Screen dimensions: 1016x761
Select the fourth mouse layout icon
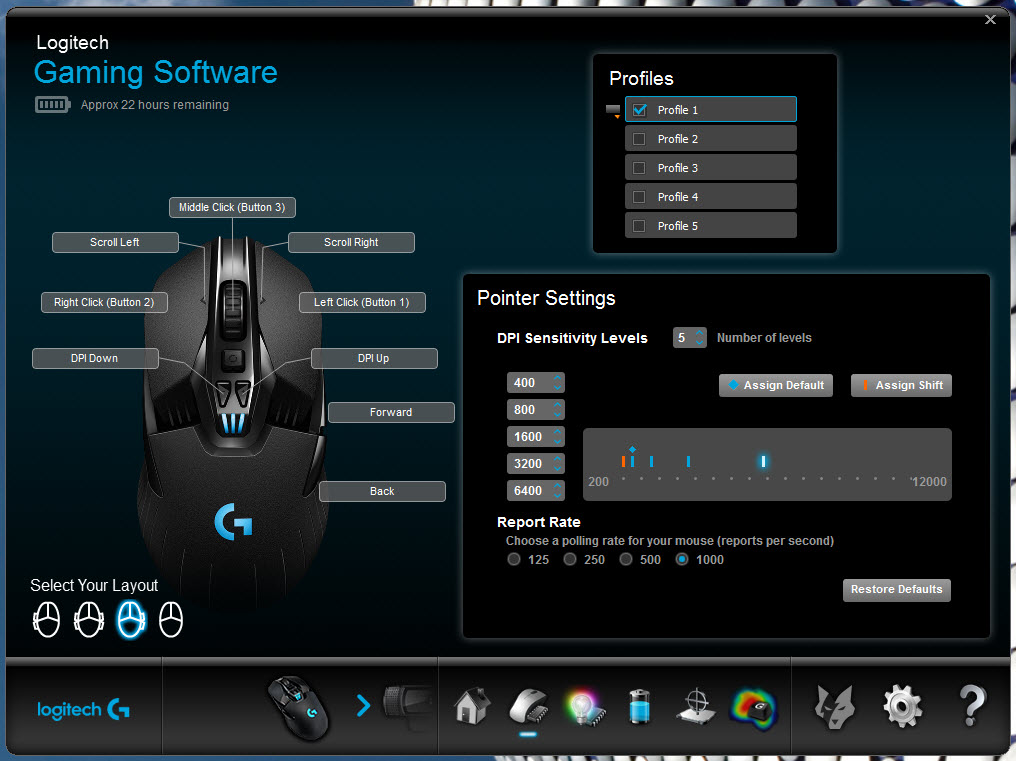pyautogui.click(x=171, y=620)
